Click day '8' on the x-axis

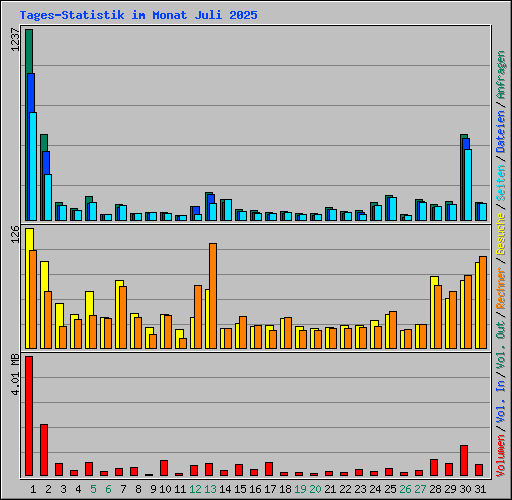pos(138,489)
